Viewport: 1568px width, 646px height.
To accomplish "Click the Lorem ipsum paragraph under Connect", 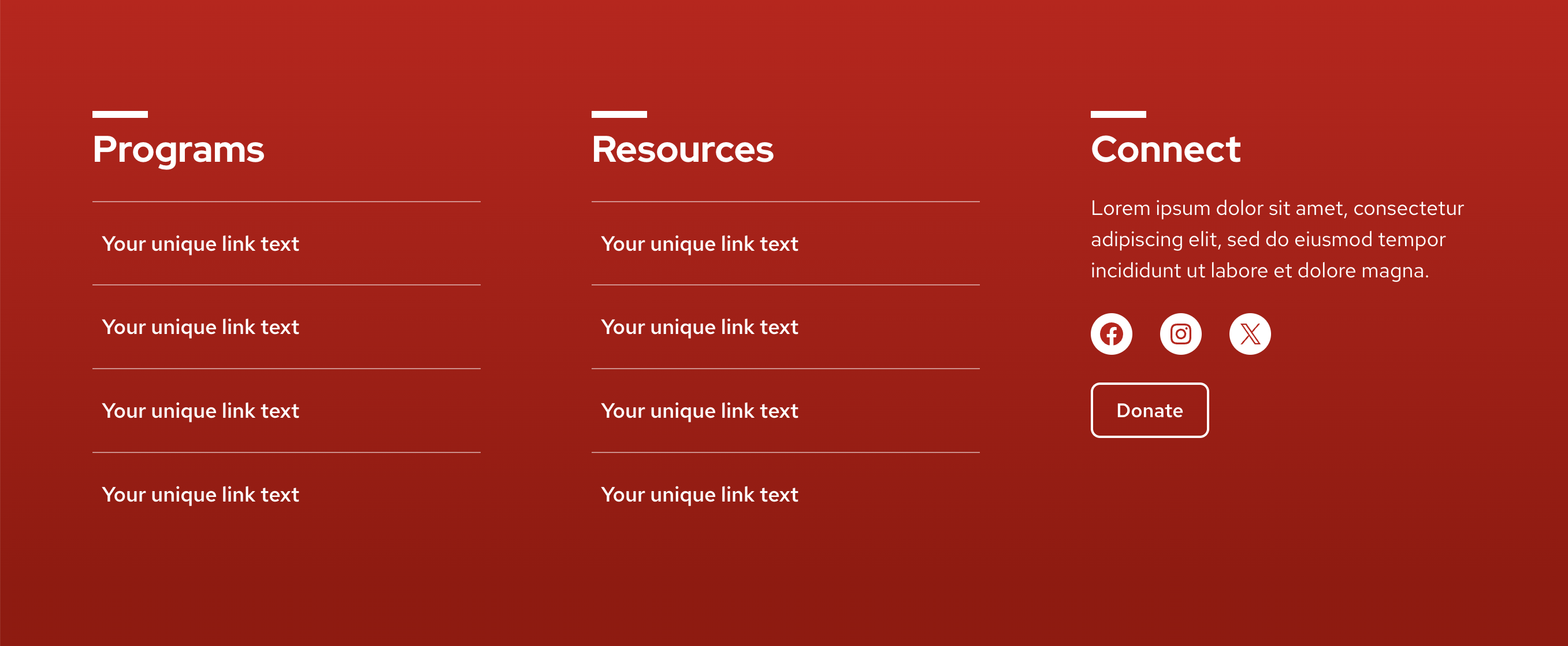I will [x=1276, y=239].
